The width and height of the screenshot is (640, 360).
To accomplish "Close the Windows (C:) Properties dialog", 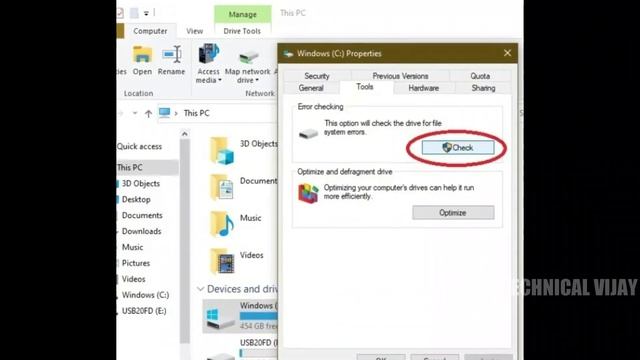I will [x=507, y=53].
